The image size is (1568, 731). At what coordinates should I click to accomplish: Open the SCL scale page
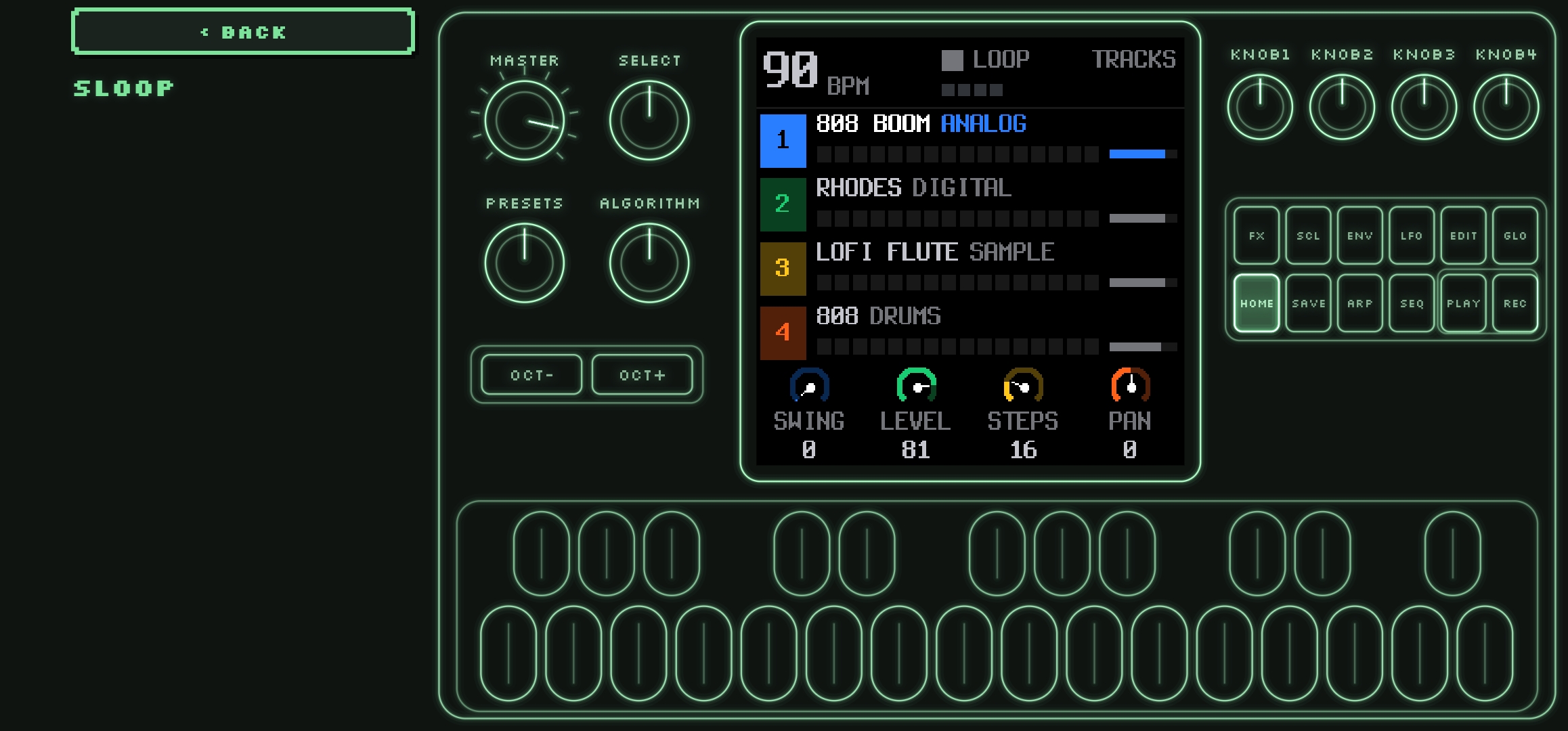[1308, 236]
